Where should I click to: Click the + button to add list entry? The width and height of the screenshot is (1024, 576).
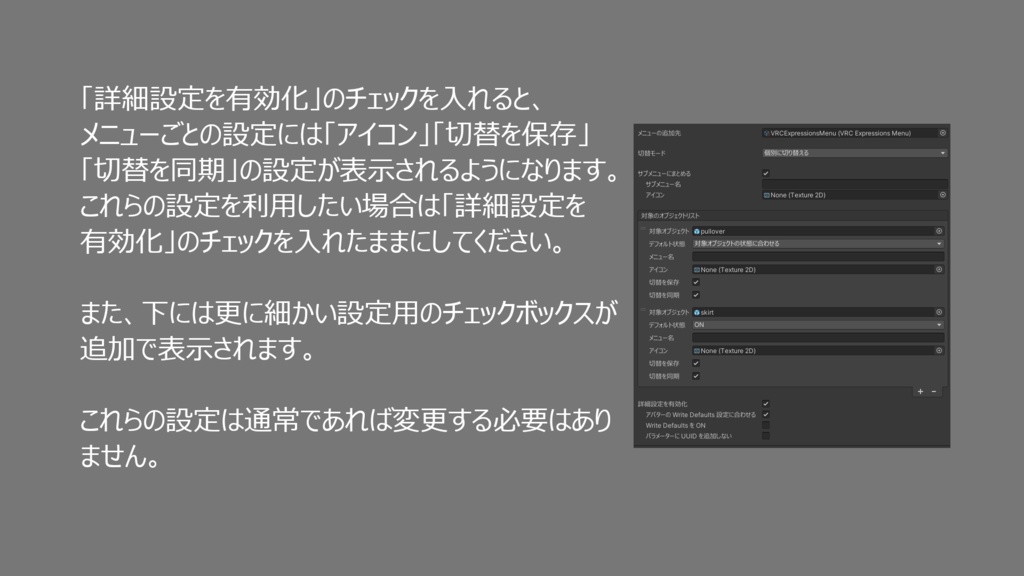pos(920,392)
